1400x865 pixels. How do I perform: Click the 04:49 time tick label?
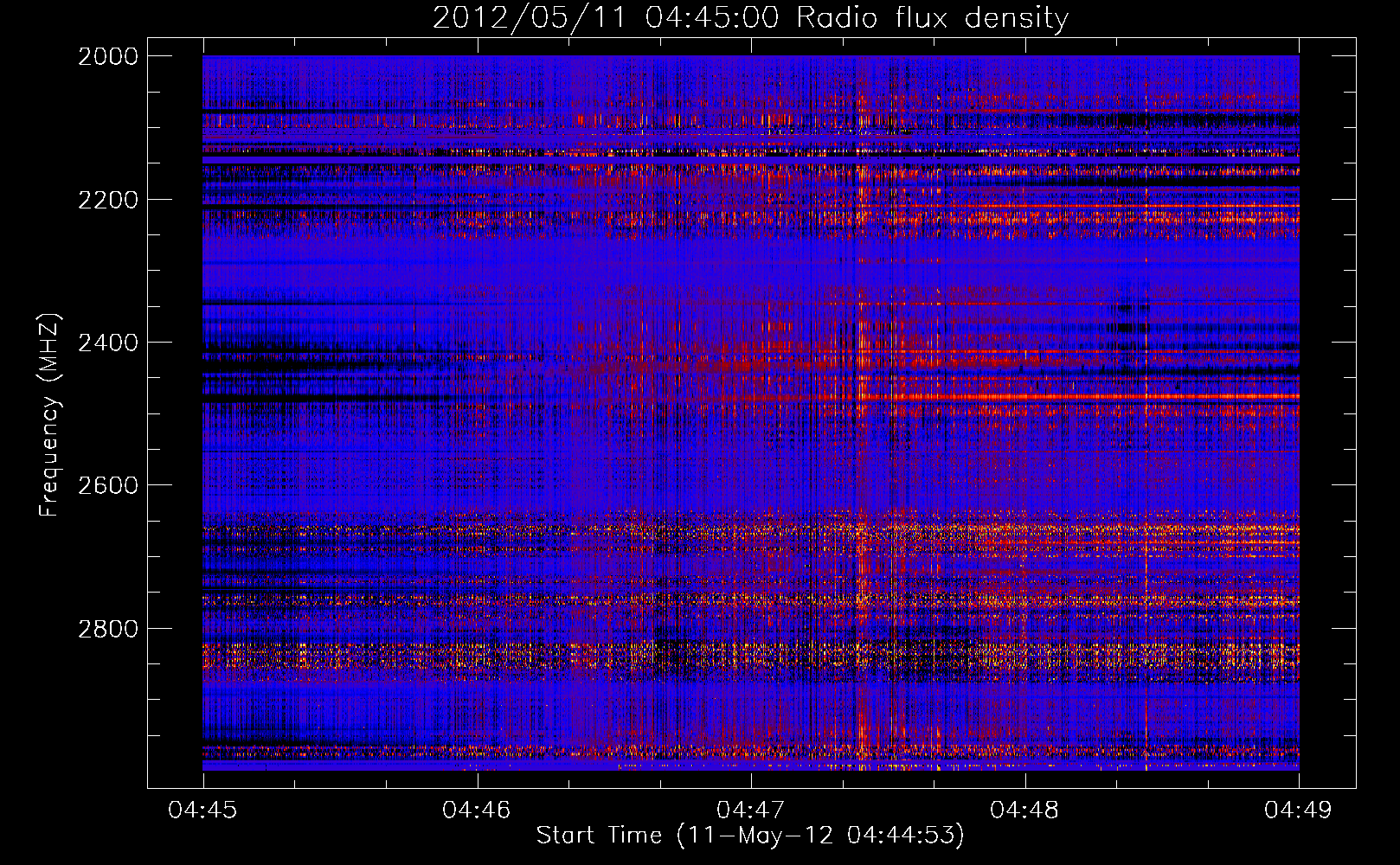tap(1298, 810)
